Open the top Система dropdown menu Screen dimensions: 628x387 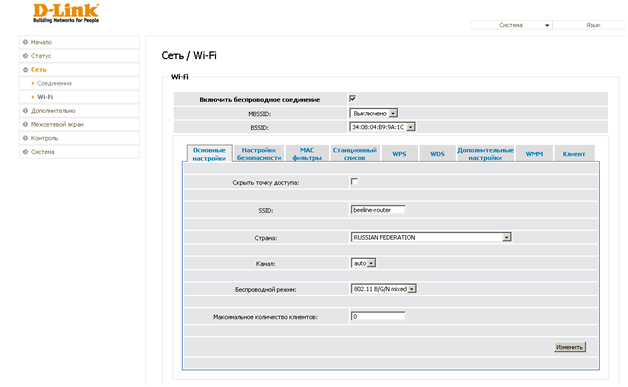pos(511,25)
